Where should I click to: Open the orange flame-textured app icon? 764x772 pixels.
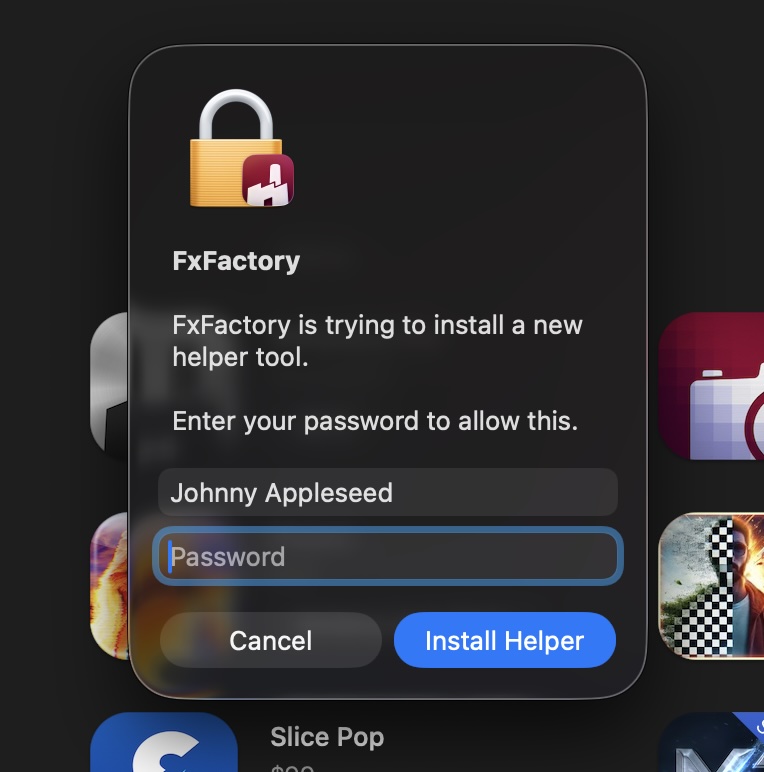pyautogui.click(x=109, y=585)
